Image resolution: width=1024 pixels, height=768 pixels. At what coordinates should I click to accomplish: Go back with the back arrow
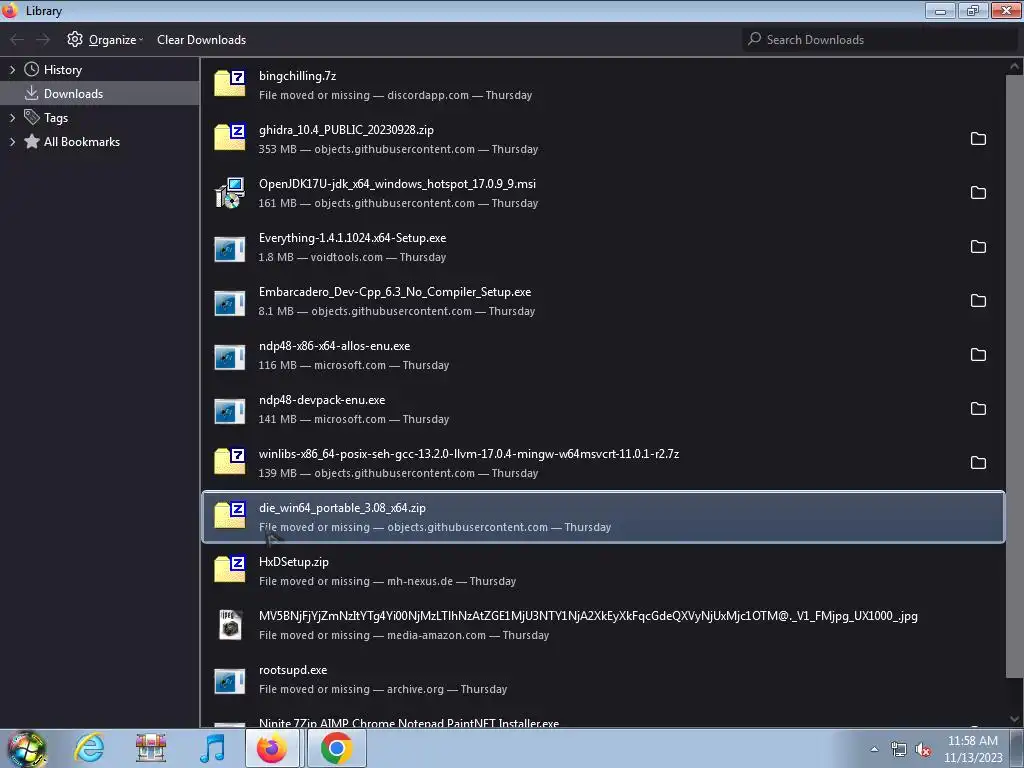(17, 40)
